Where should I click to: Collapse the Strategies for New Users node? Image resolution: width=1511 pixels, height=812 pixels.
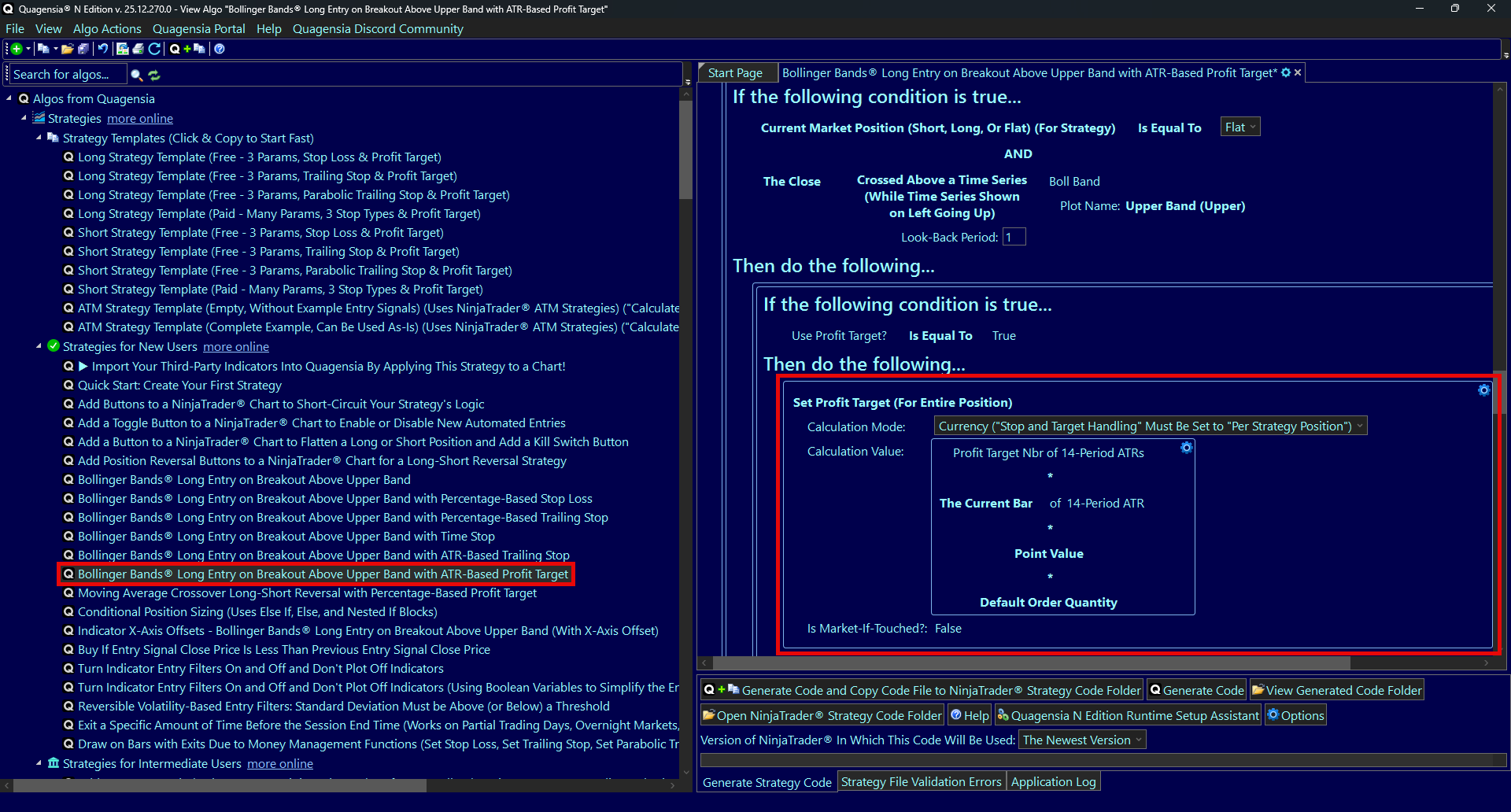pos(39,346)
